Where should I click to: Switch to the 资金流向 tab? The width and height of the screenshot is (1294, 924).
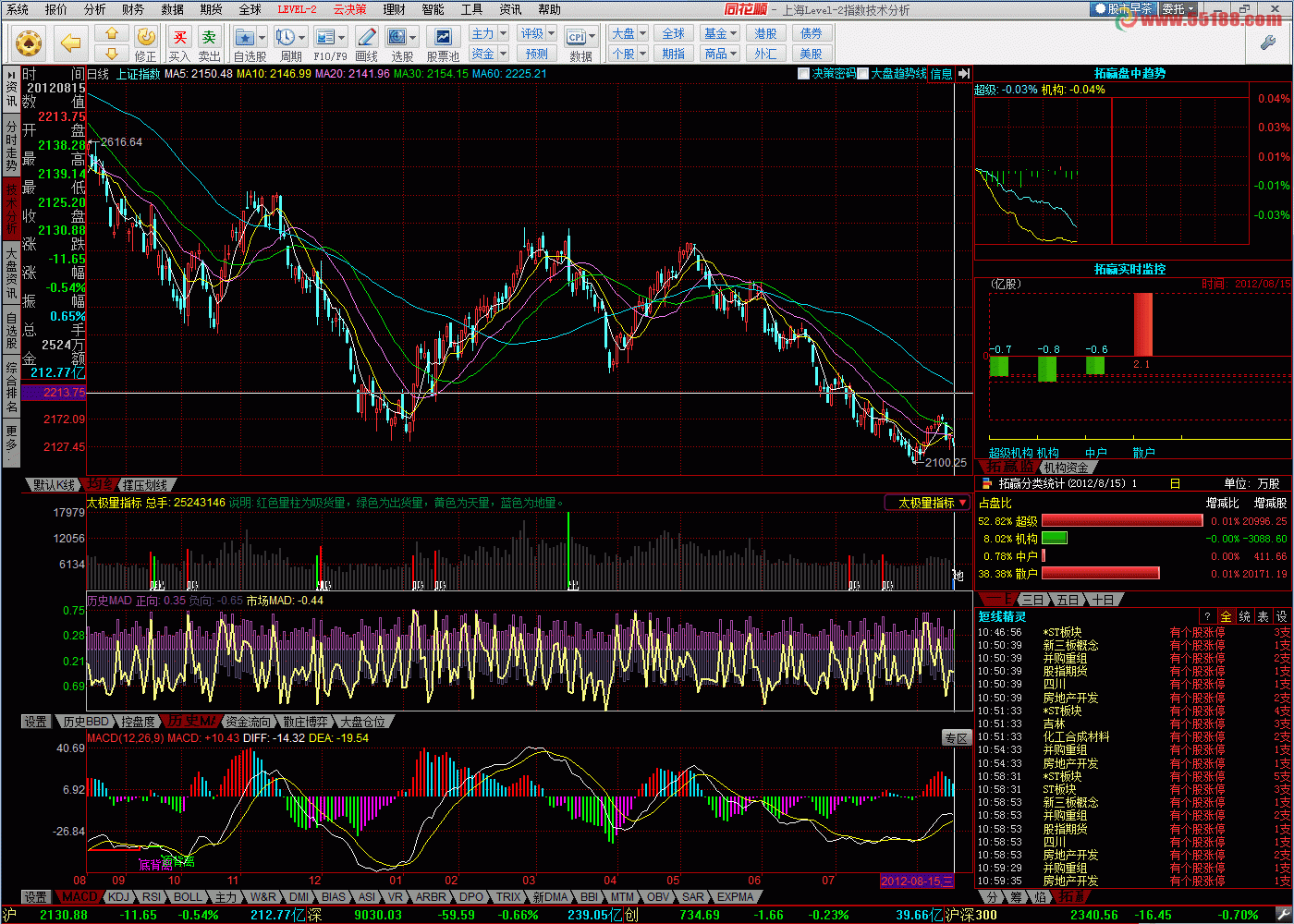pos(249,721)
